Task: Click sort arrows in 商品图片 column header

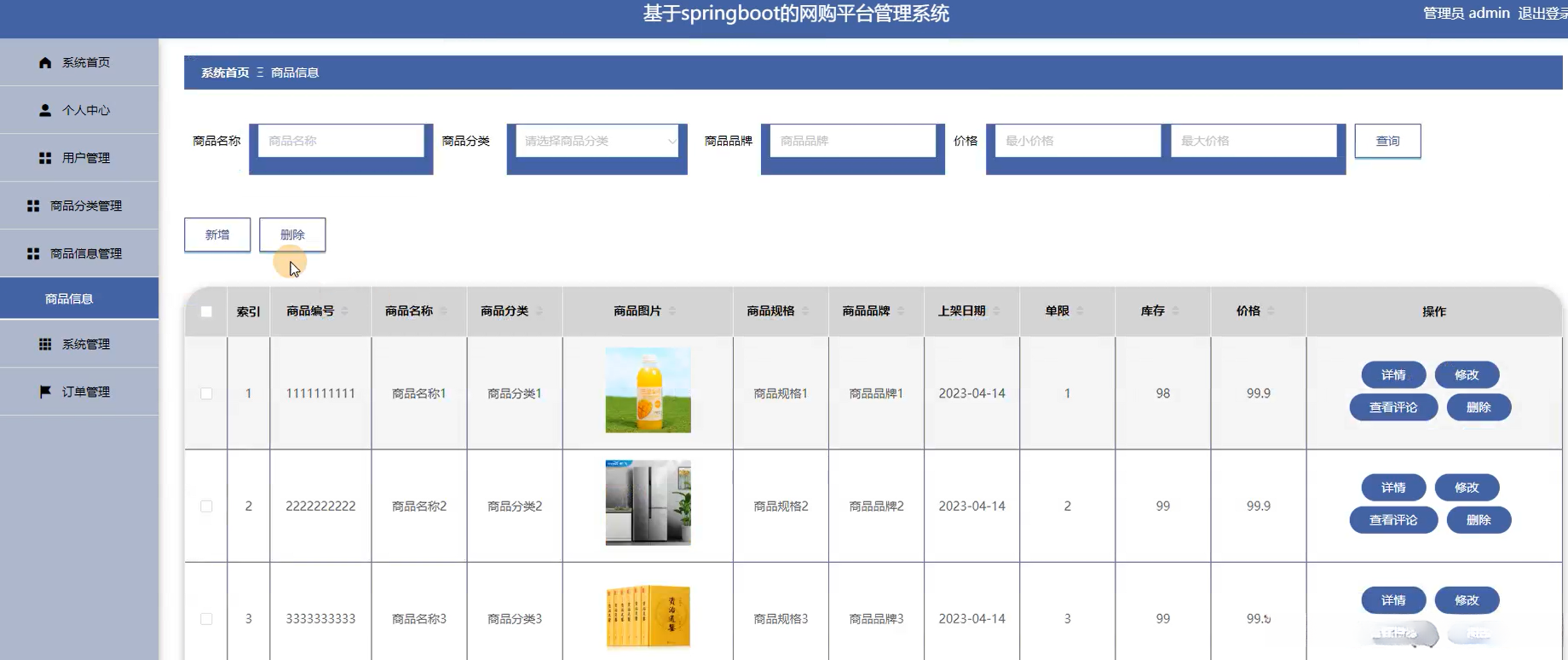Action: [x=672, y=311]
